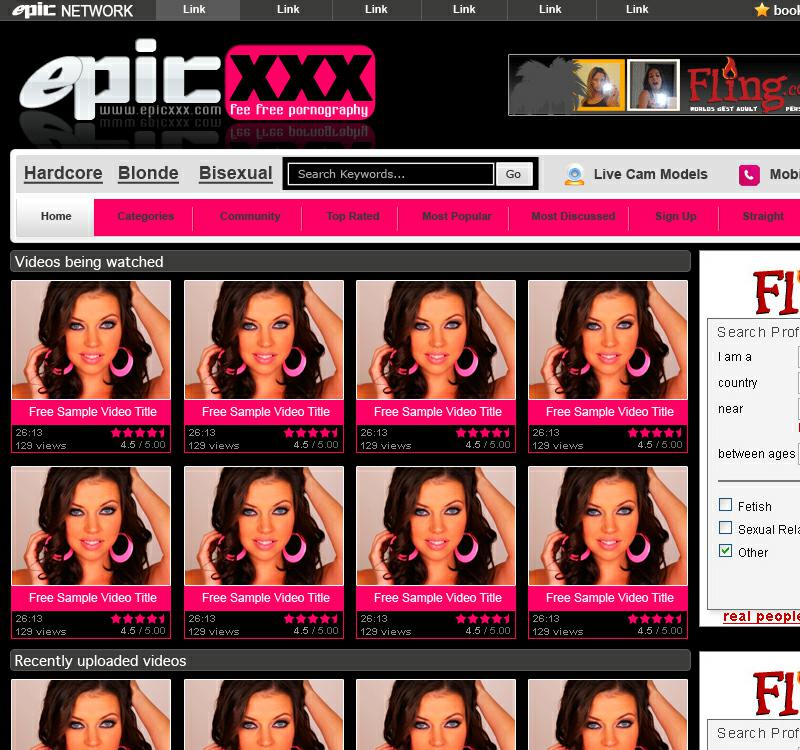Switch to the Community tab
800x750 pixels.
click(249, 216)
